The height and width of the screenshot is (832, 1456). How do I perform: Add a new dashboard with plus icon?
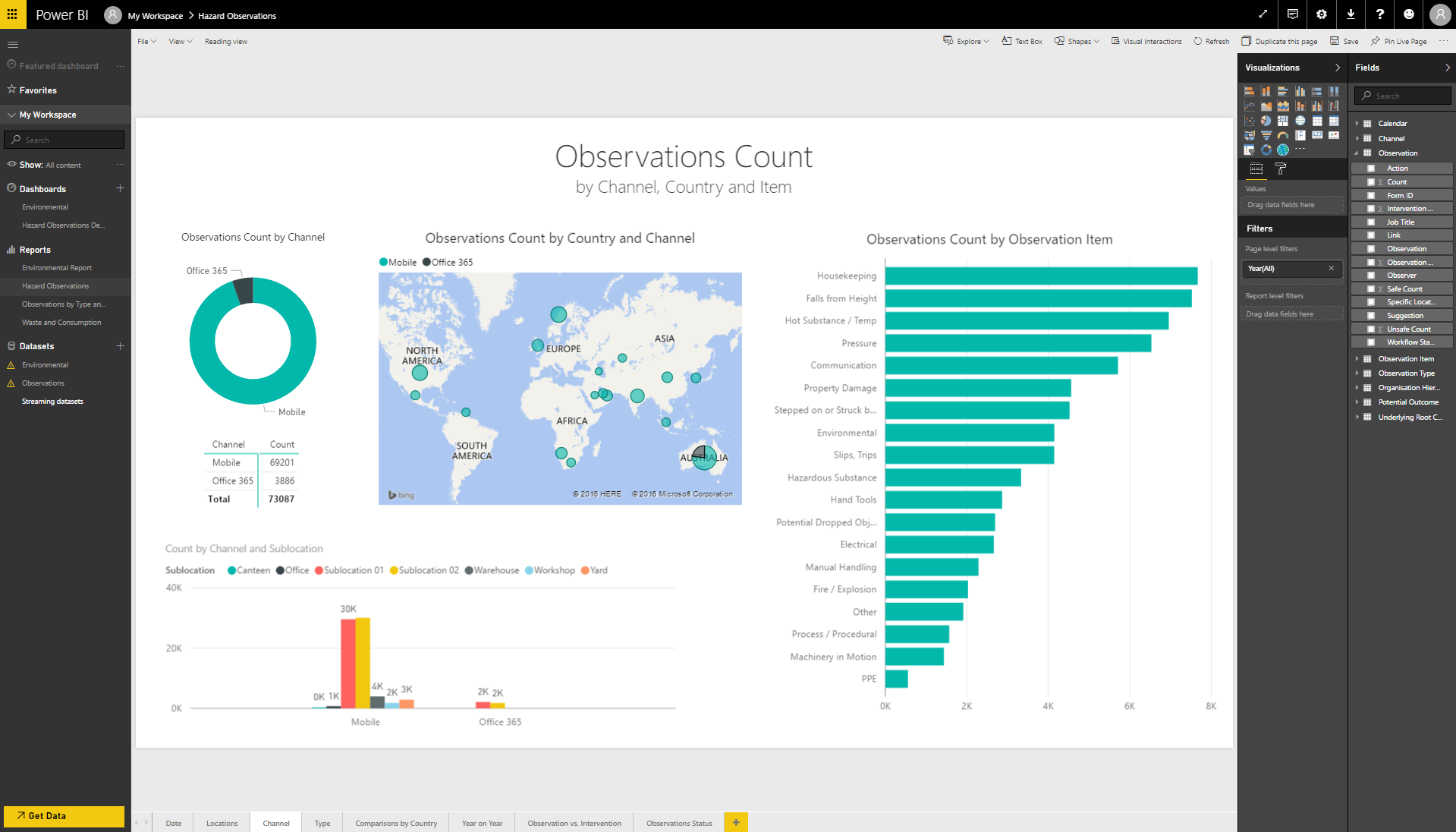tap(120, 188)
